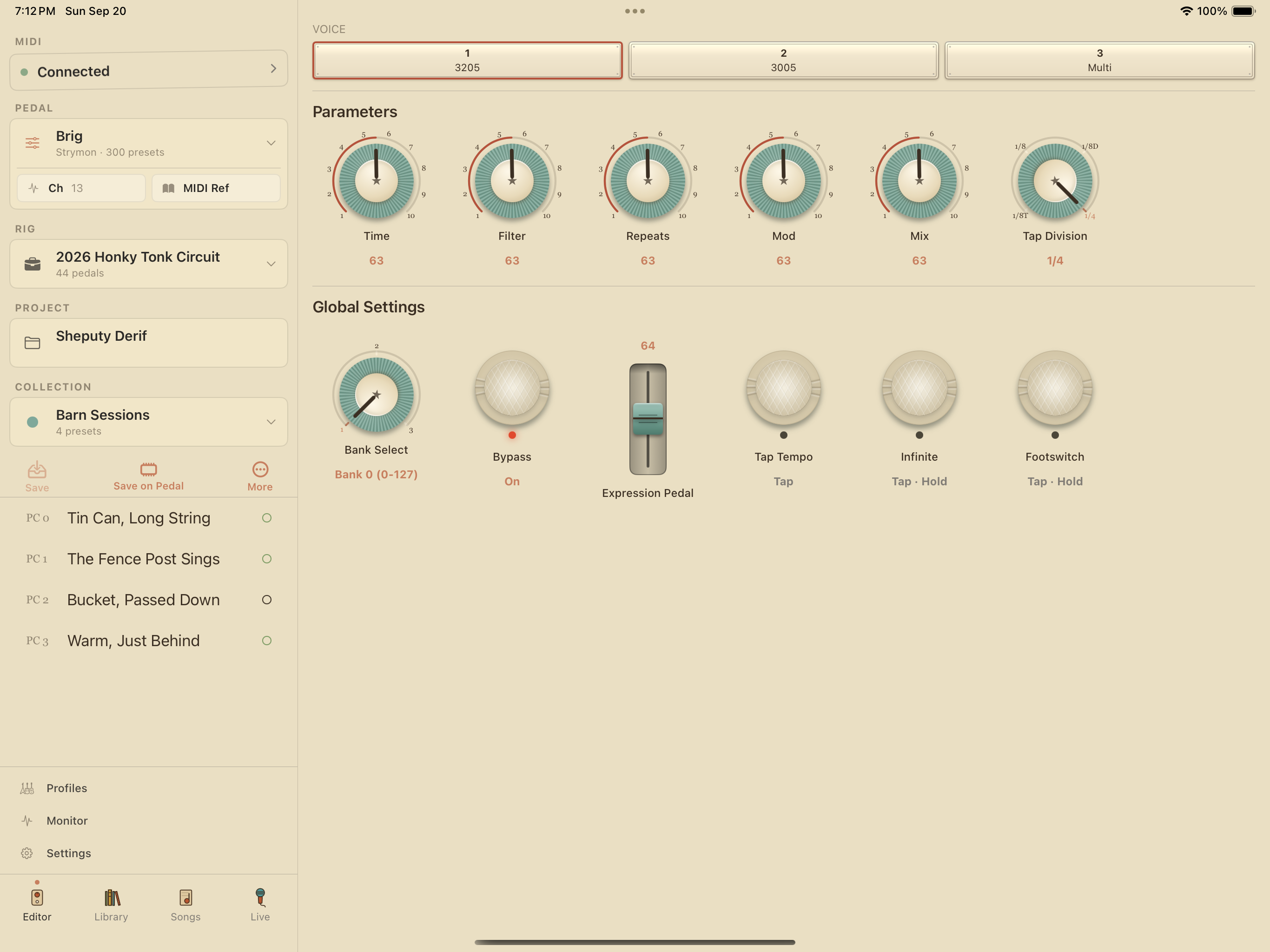This screenshot has height=952, width=1270.
Task: Click the Library books icon
Action: [x=112, y=898]
